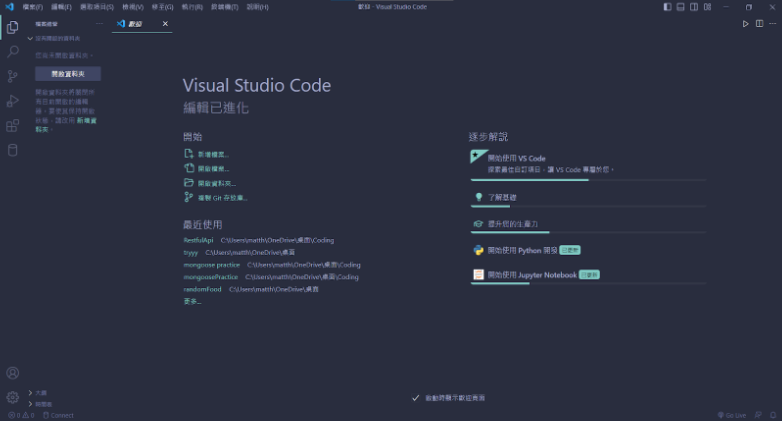Toggle show welcome page on startup checkbox

(x=415, y=398)
